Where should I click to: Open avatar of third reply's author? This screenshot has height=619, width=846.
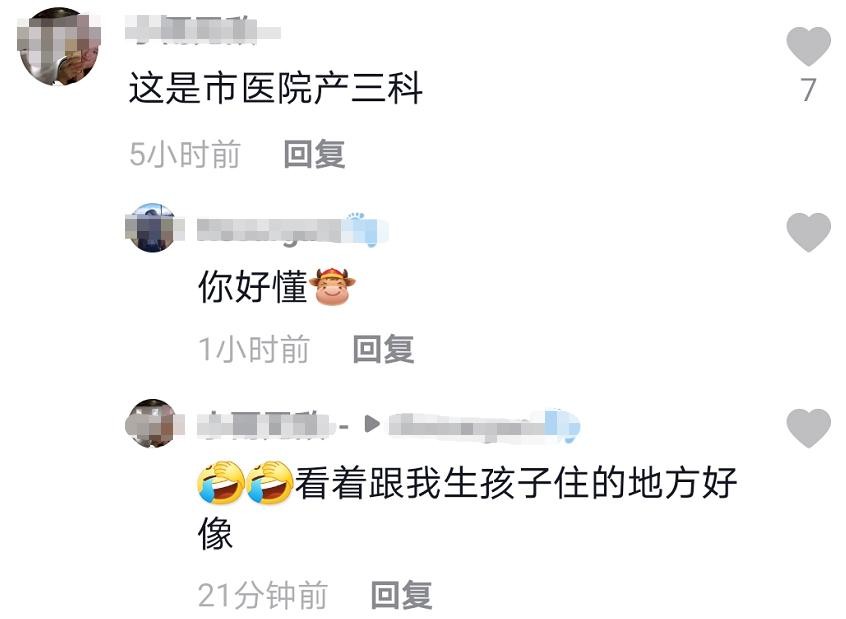152,424
